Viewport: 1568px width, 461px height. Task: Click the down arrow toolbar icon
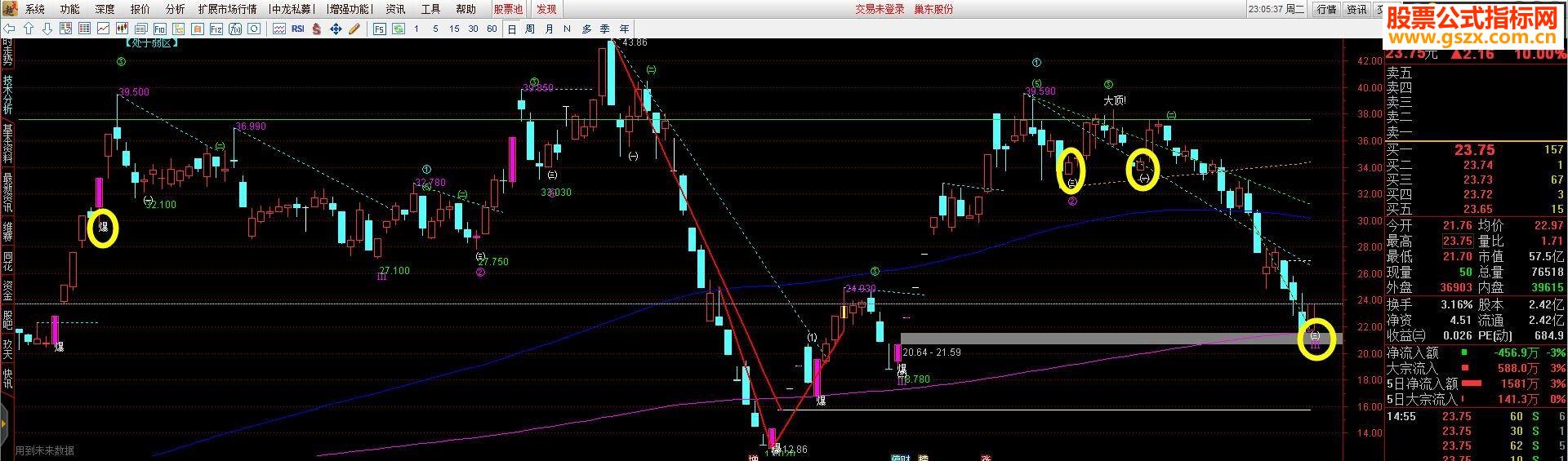click(x=47, y=29)
